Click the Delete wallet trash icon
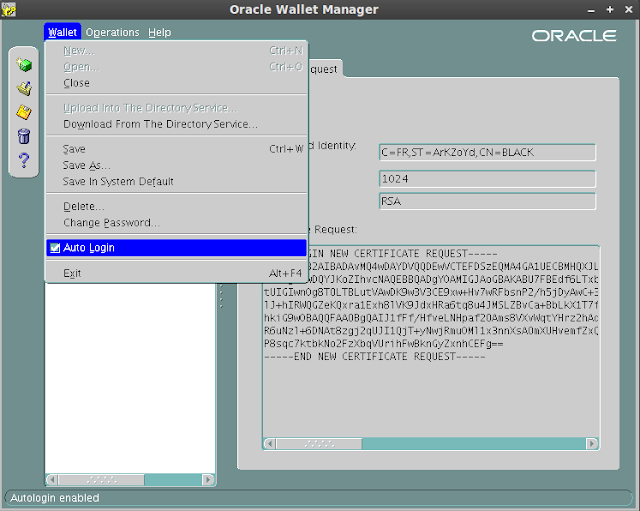640x511 pixels. pyautogui.click(x=24, y=136)
